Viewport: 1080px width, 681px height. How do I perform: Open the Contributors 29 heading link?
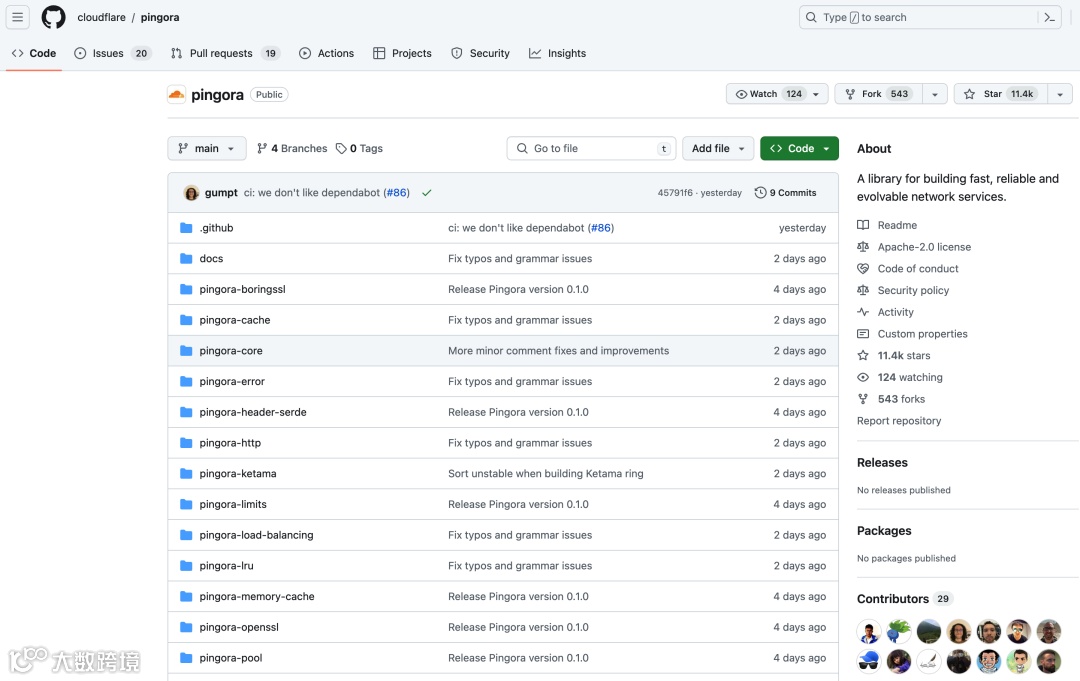pyautogui.click(x=904, y=599)
